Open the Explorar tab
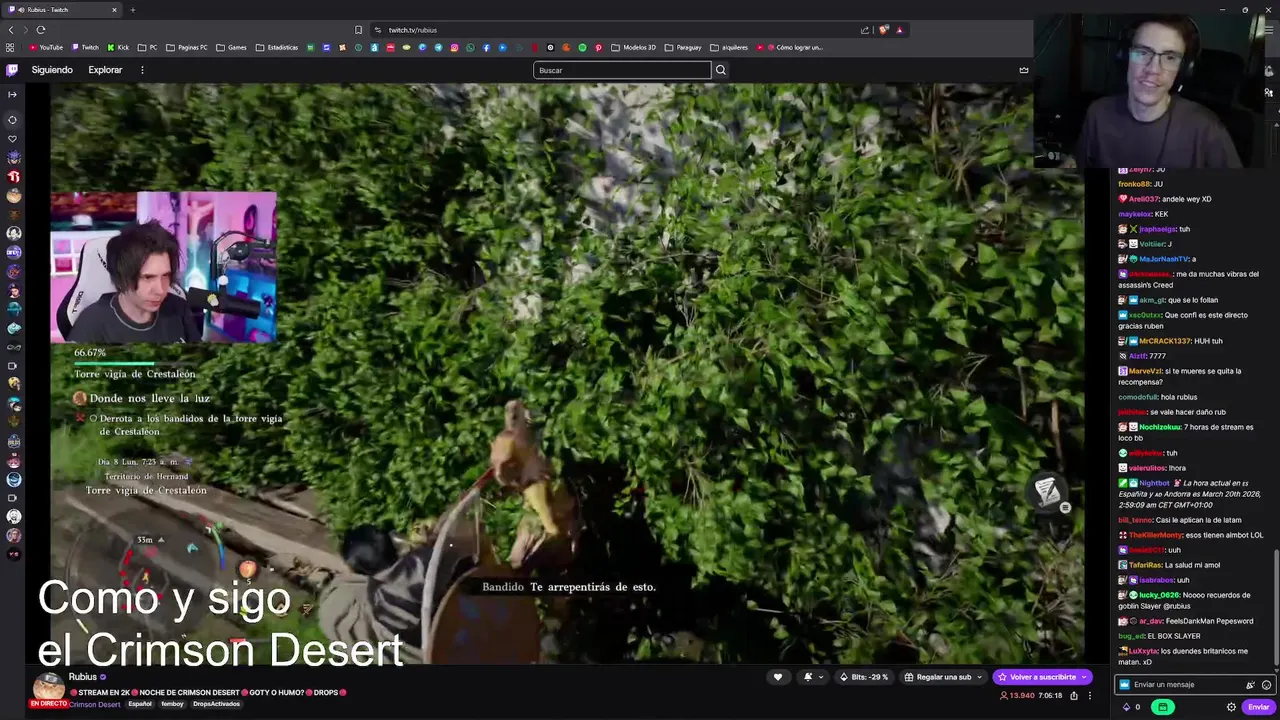The width and height of the screenshot is (1280, 720). 105,70
